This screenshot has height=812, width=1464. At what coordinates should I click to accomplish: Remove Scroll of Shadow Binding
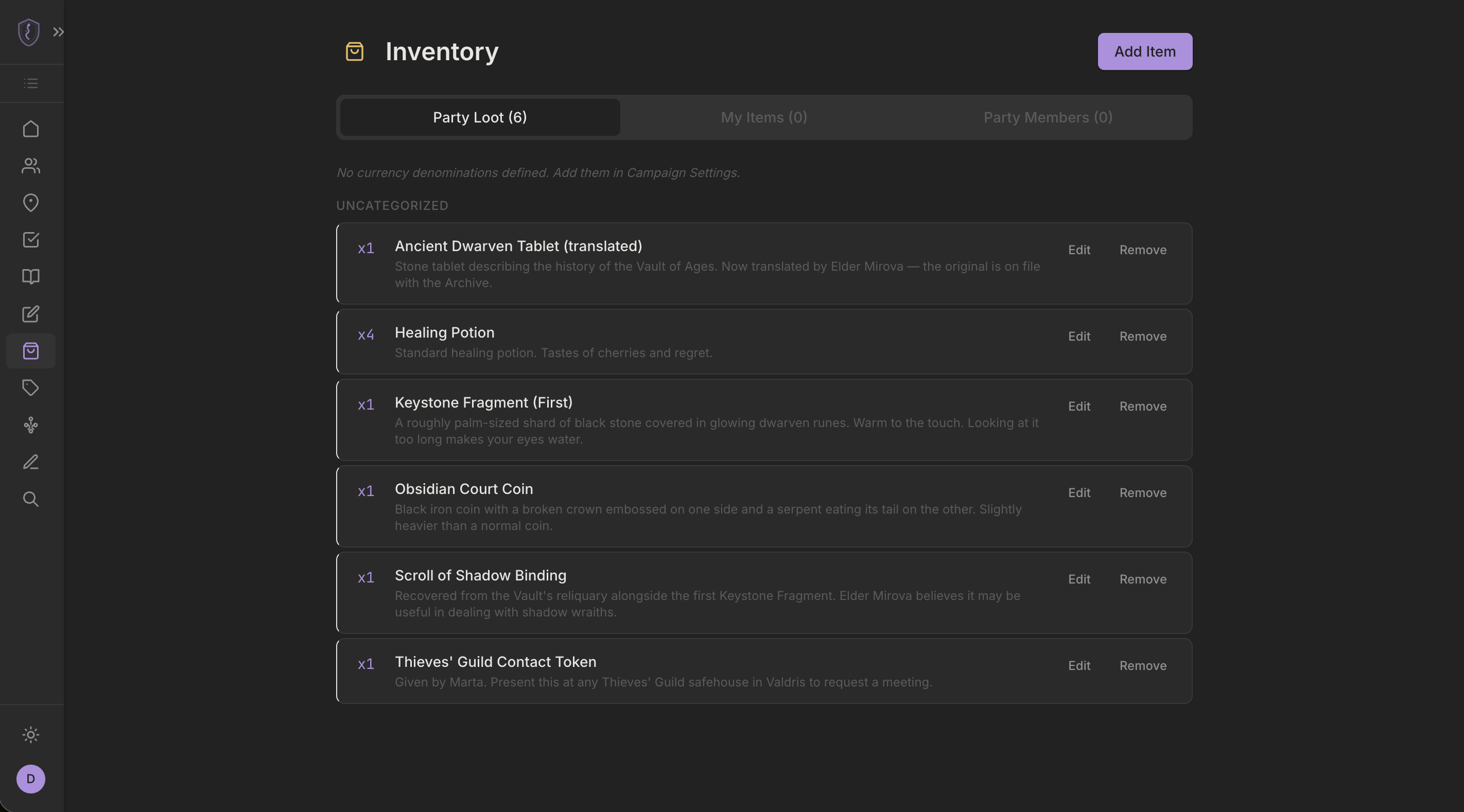tap(1142, 579)
